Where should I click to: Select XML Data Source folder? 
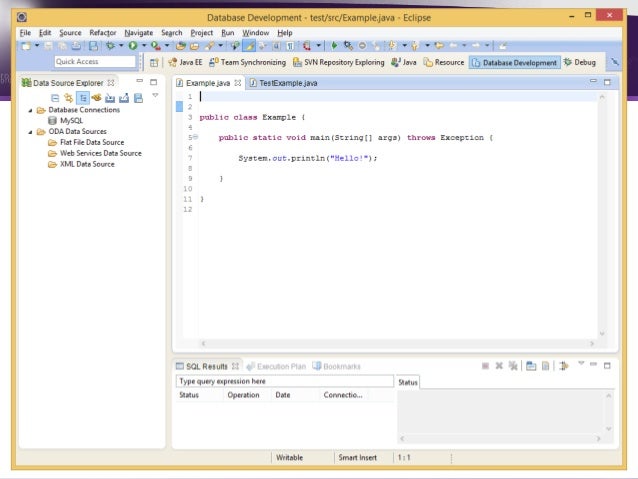87,164
